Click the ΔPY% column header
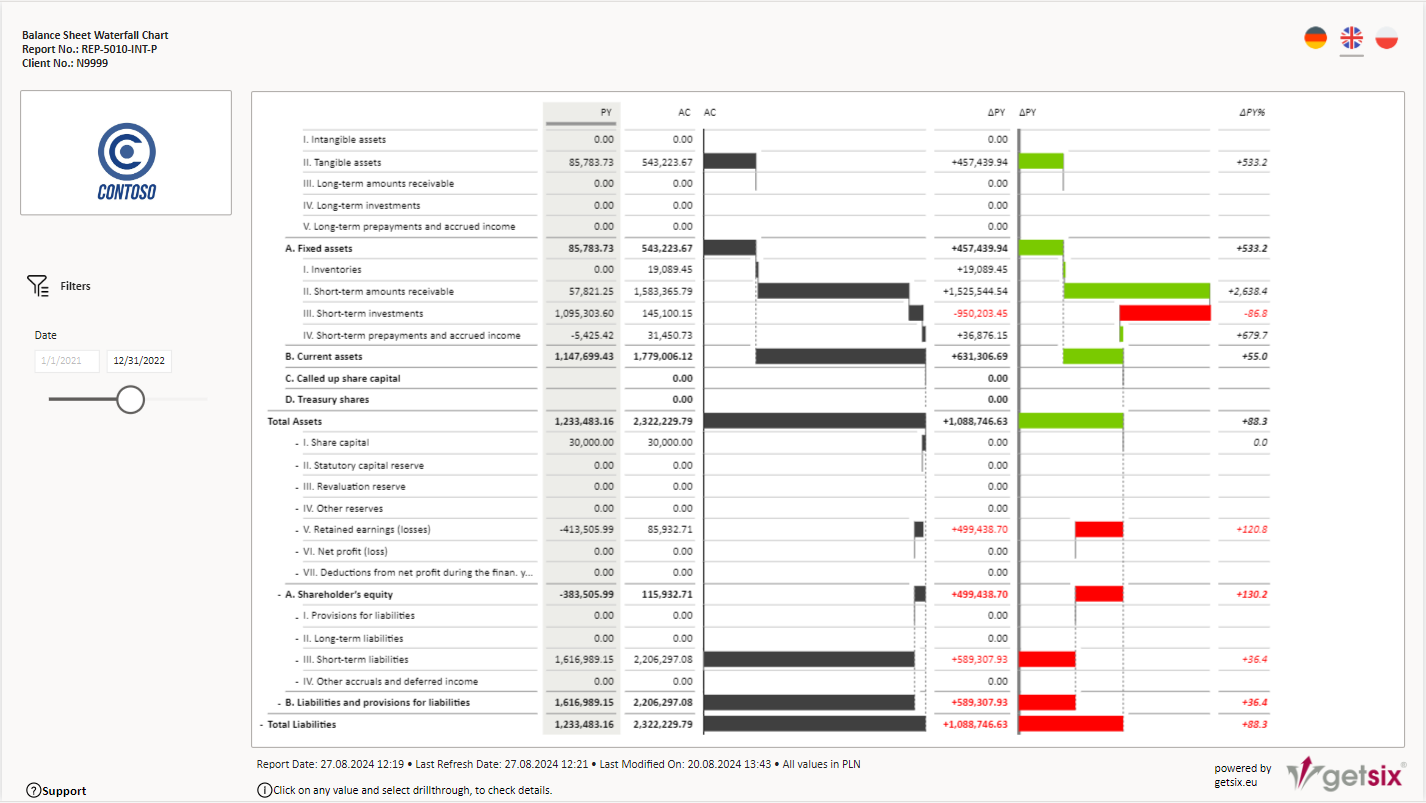 (1252, 112)
